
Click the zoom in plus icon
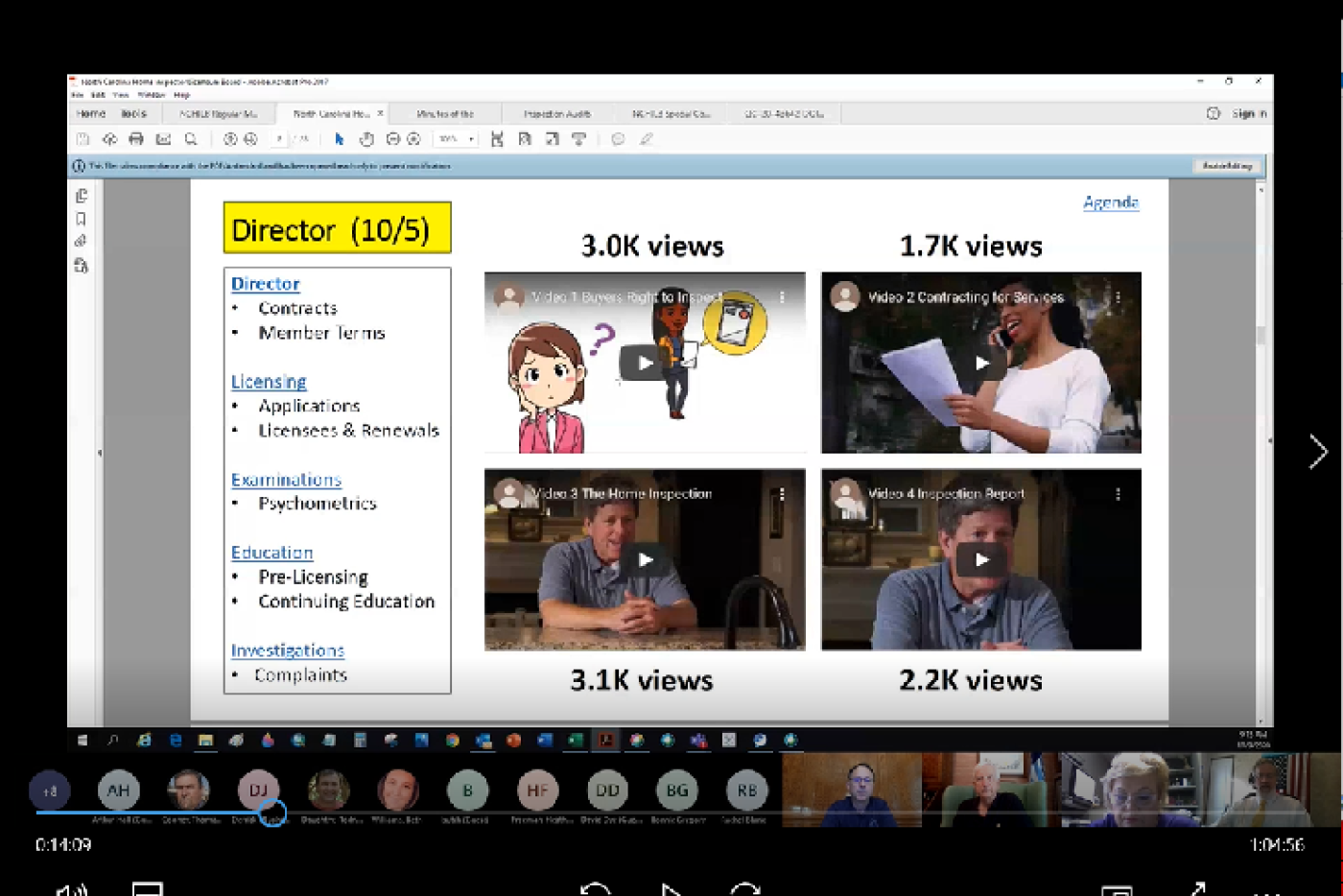pos(413,139)
